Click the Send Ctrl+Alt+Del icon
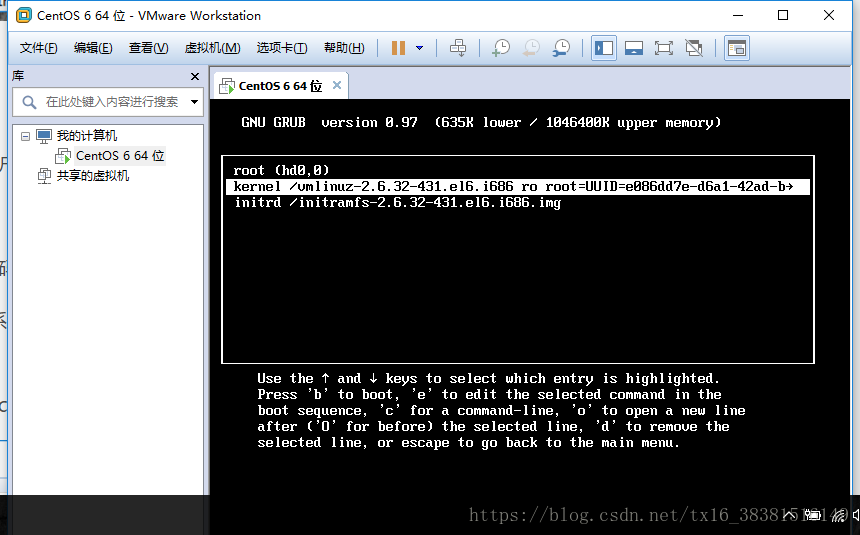 click(x=458, y=48)
